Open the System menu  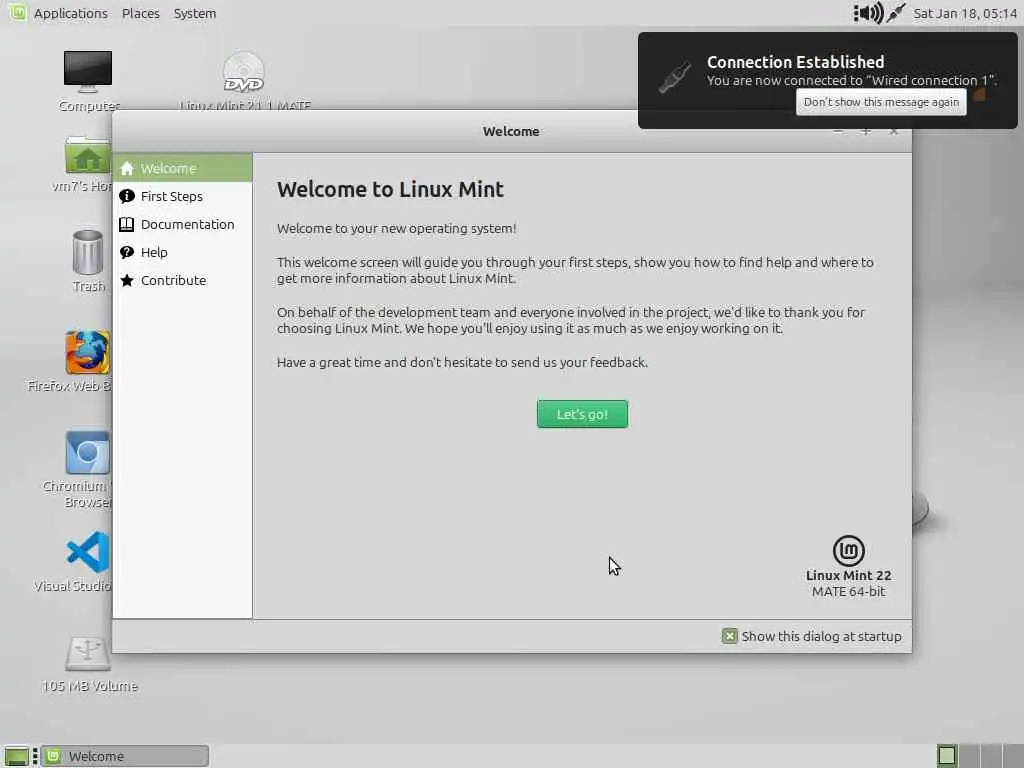195,13
